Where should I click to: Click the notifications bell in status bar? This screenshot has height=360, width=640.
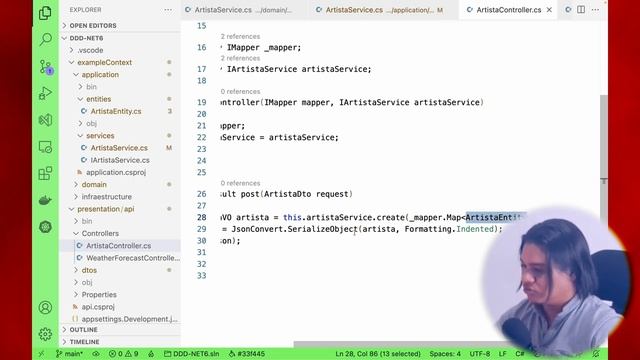pos(596,354)
